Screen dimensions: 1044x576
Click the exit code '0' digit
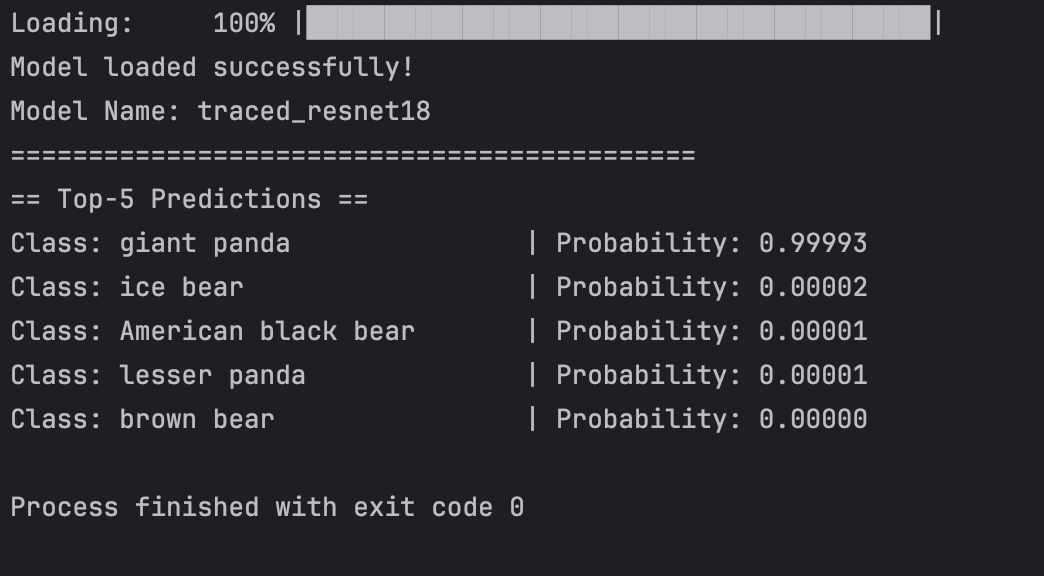[x=516, y=507]
